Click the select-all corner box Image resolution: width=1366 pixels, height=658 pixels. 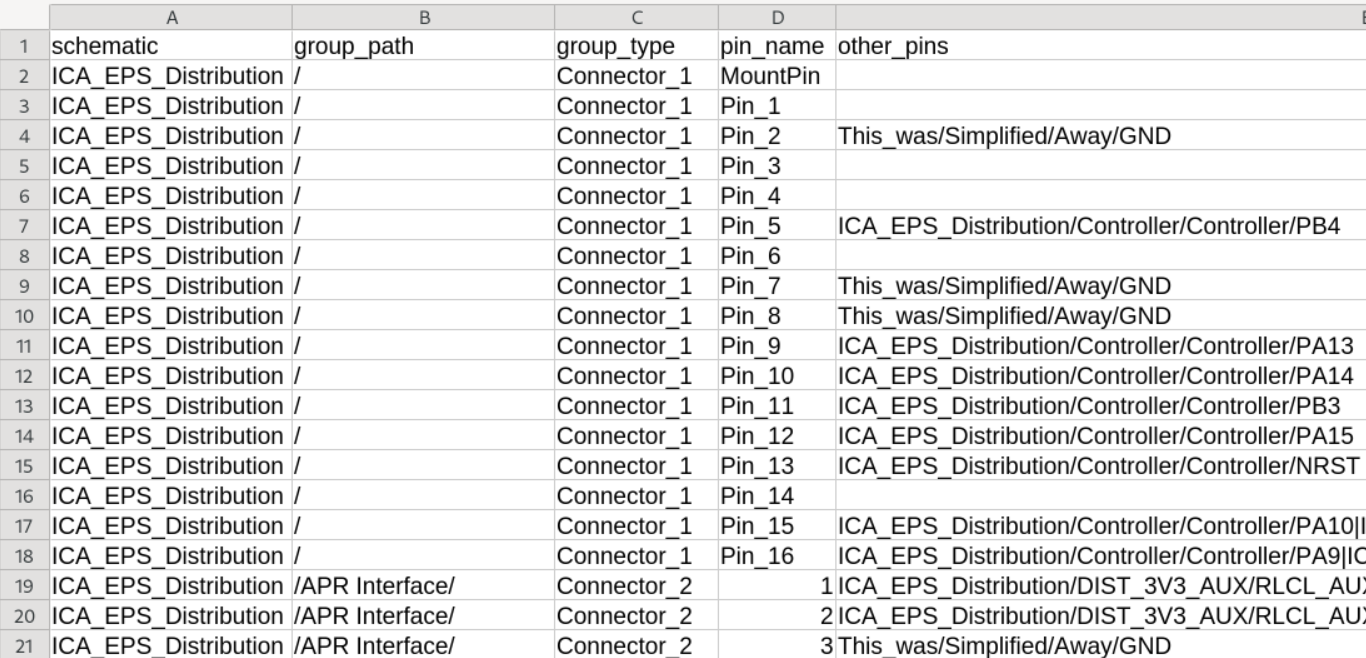pyautogui.click(x=24, y=17)
